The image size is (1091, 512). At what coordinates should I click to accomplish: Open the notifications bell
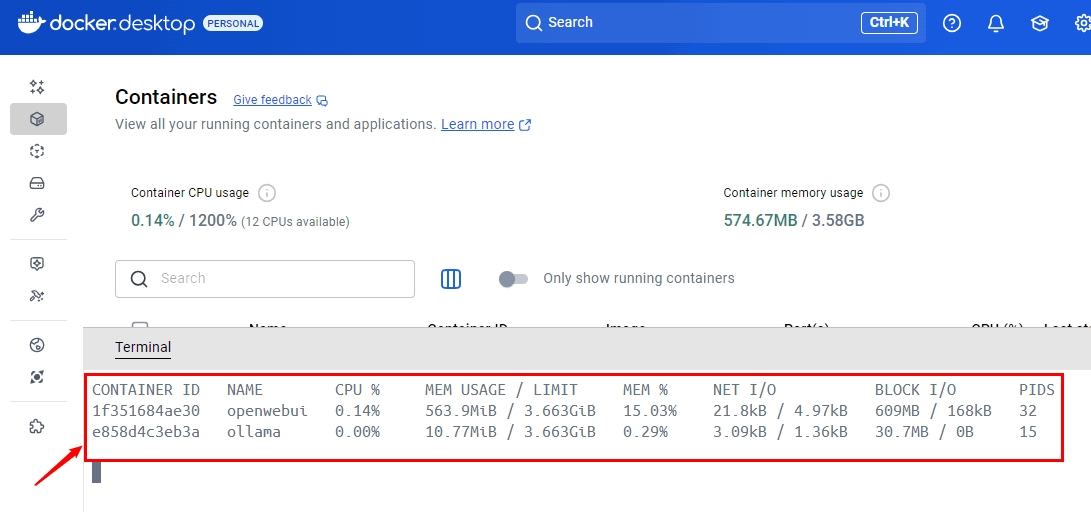[x=995, y=23]
